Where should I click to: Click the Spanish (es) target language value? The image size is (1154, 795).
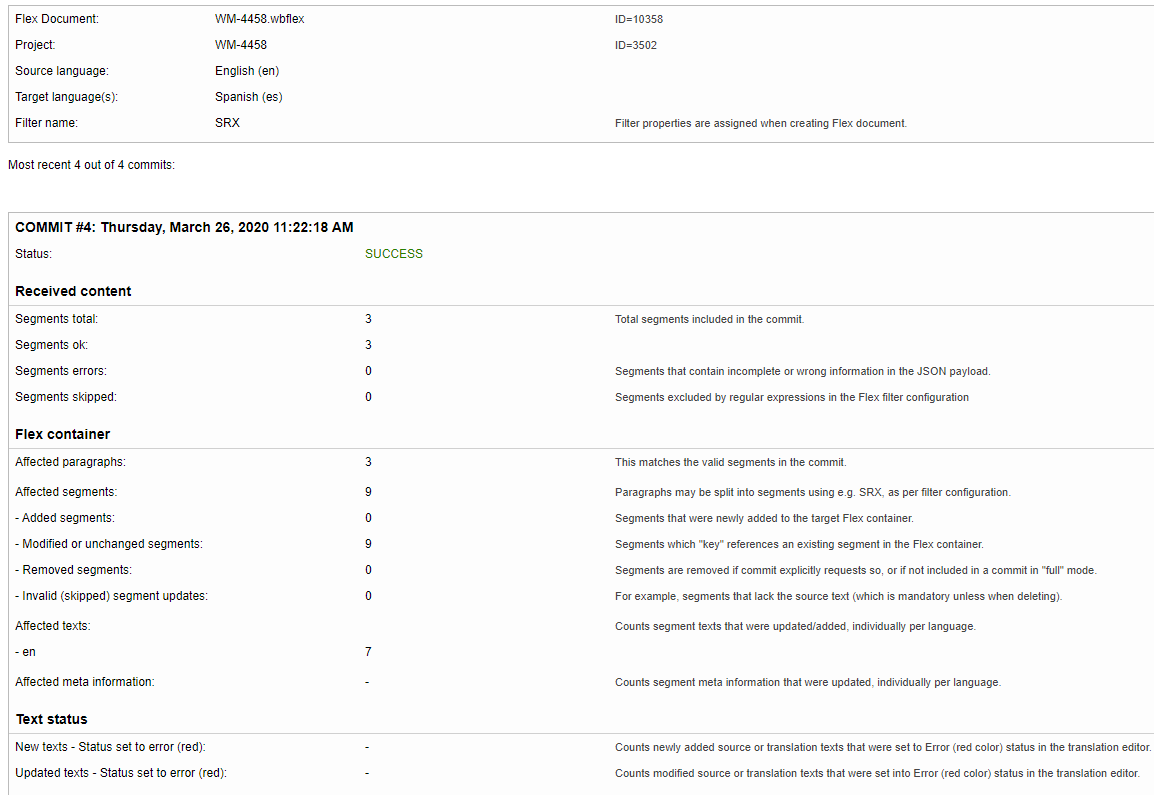[248, 97]
